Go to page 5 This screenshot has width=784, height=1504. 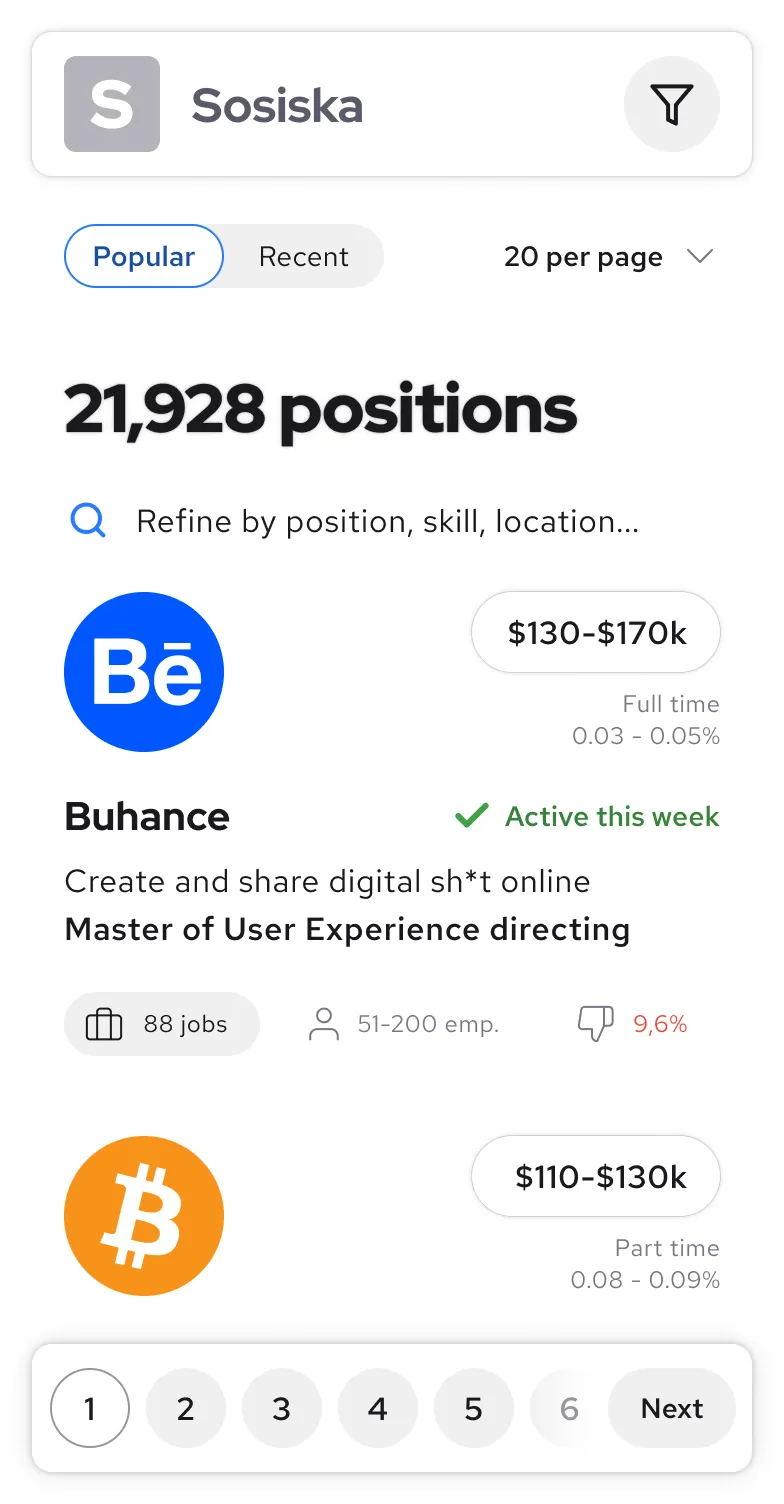coord(473,1409)
